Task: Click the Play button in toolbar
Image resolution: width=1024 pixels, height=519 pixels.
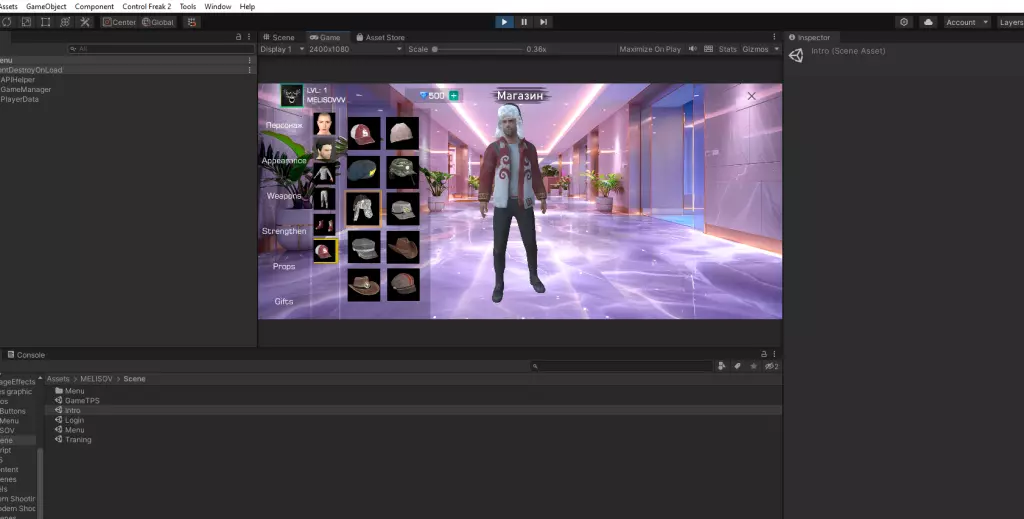Action: [504, 22]
